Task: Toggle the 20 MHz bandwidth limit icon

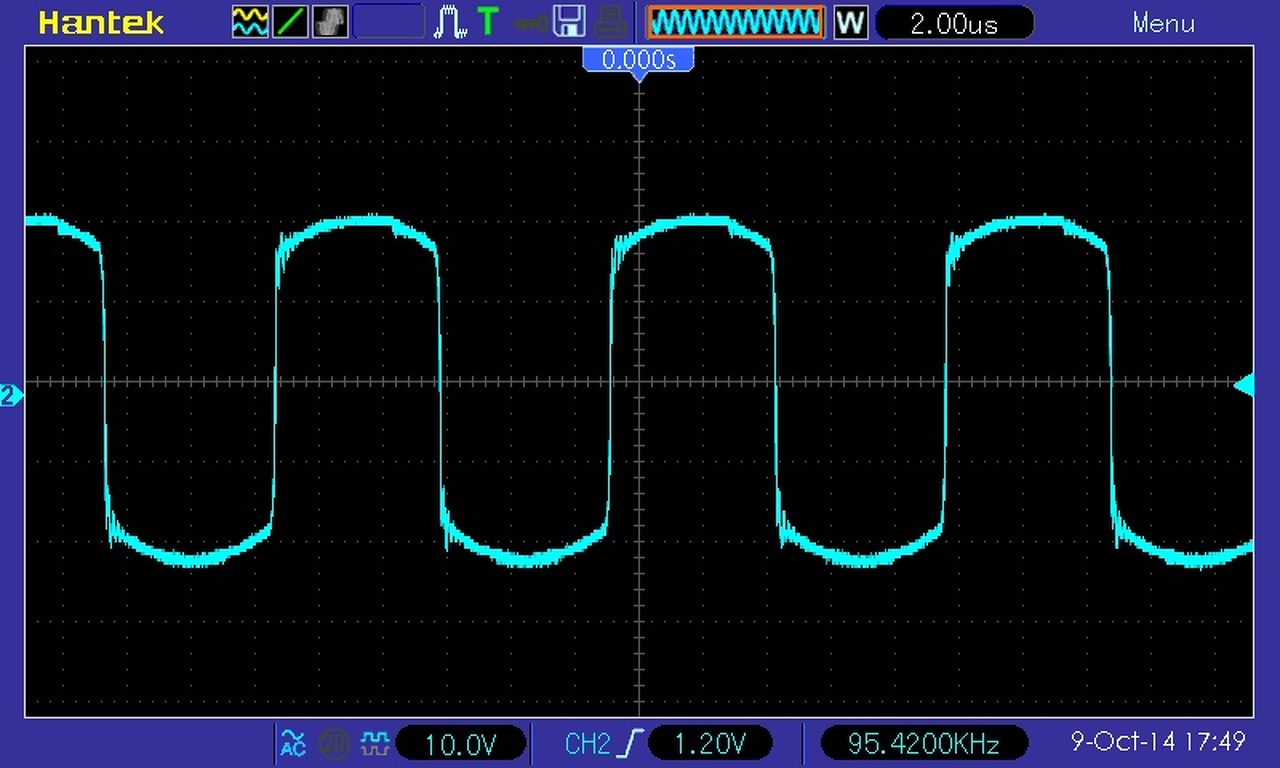Action: [x=334, y=743]
